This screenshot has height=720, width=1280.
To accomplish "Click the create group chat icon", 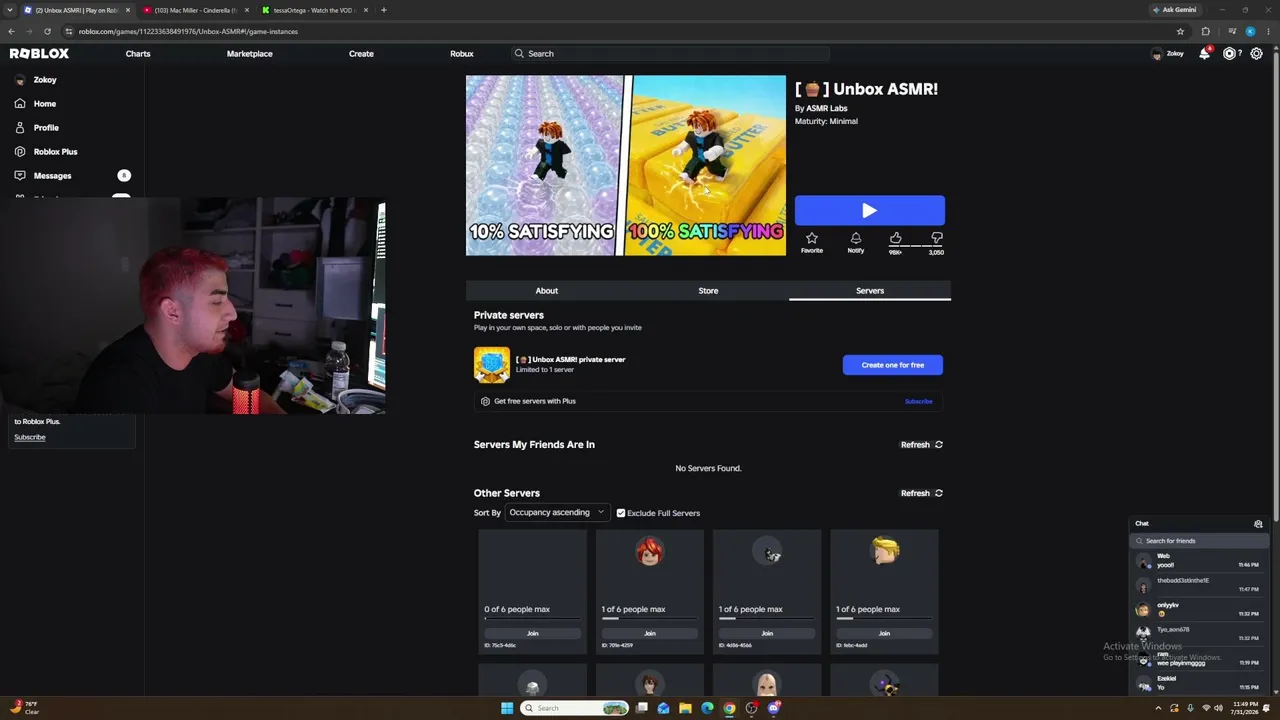I will point(1258,524).
